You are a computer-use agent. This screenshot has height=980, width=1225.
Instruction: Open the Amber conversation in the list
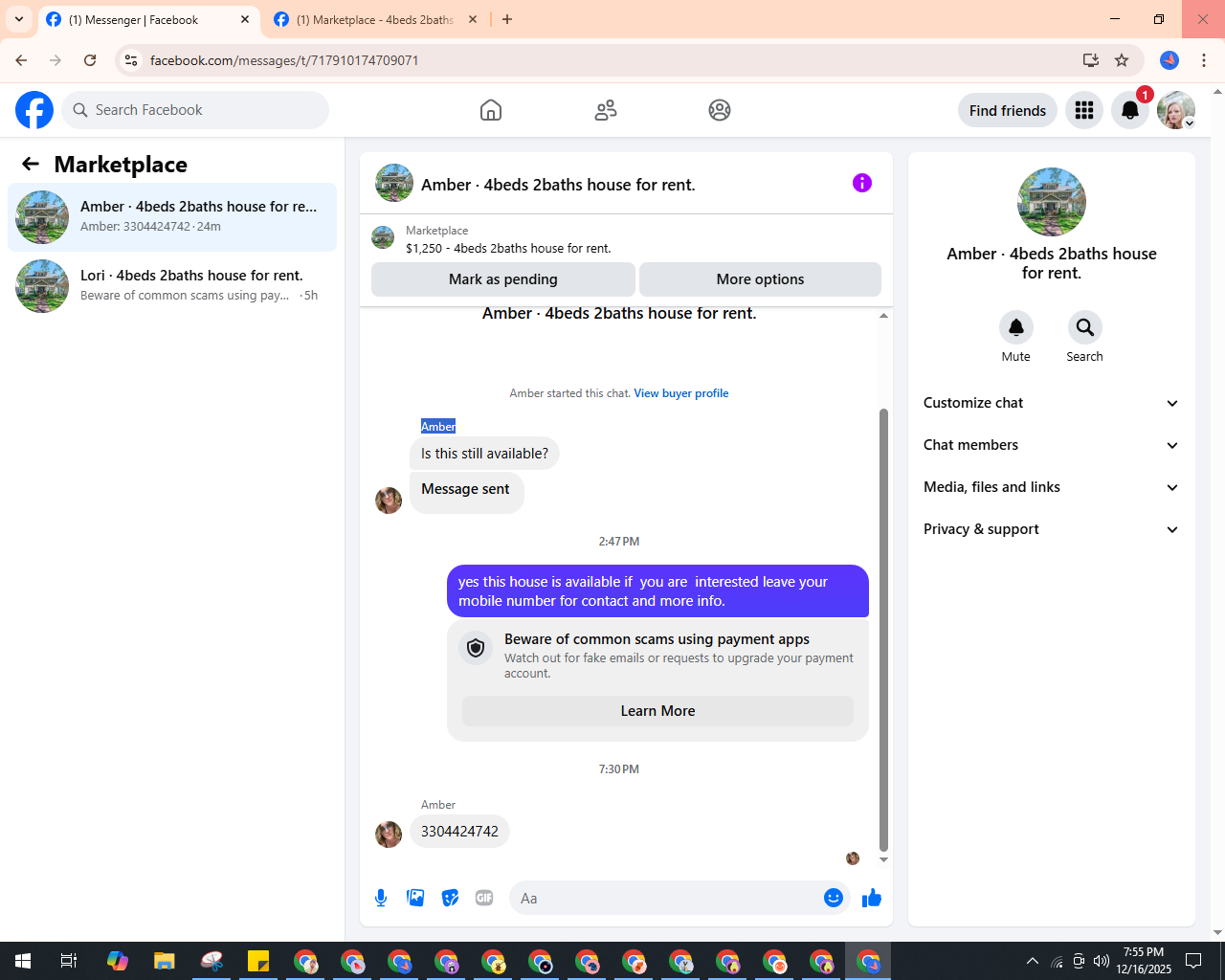coord(172,217)
